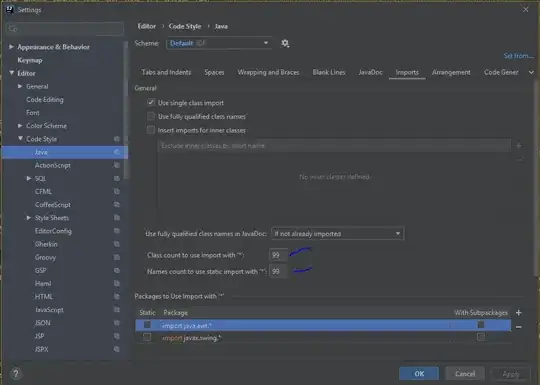Confirm settings with the OK button
Image resolution: width=540 pixels, height=385 pixels.
(x=419, y=374)
